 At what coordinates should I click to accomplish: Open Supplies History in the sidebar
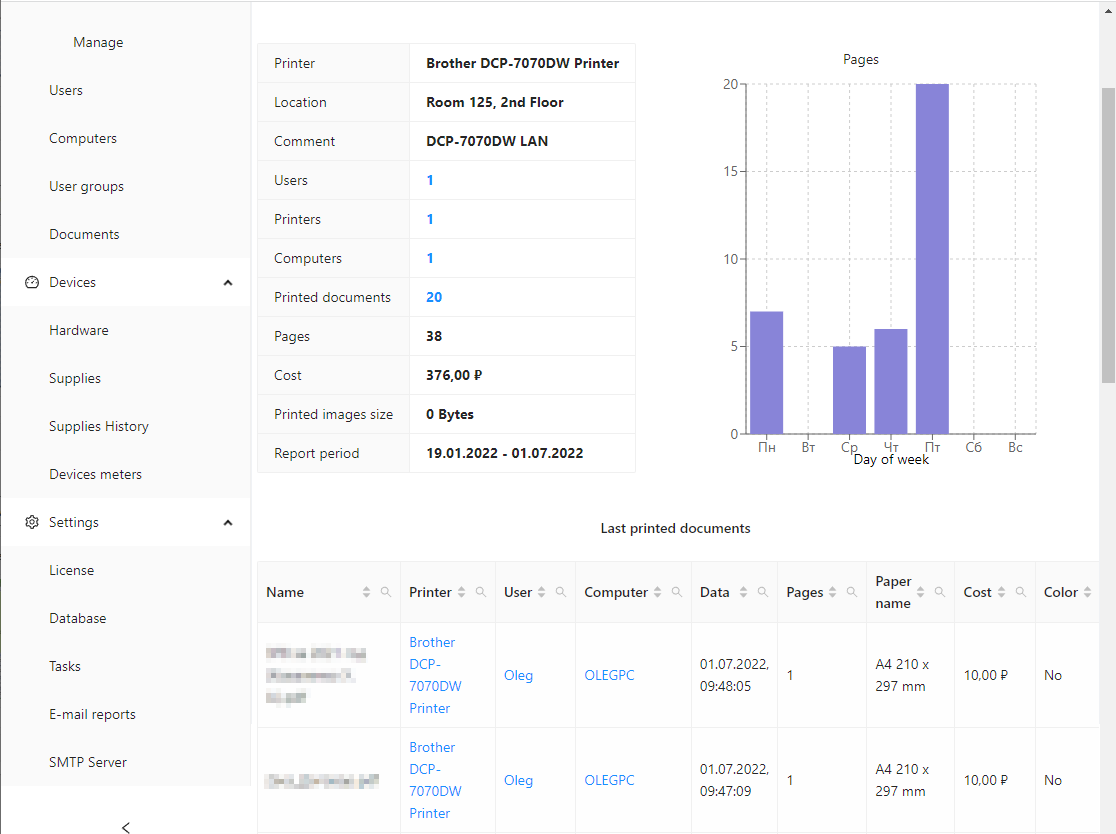(x=99, y=426)
